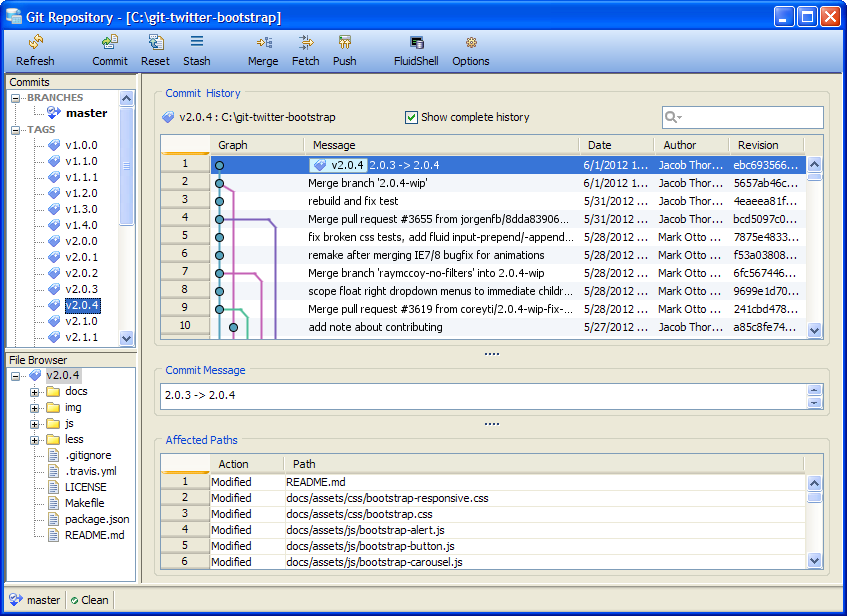Click the Push toolbar icon

click(345, 42)
